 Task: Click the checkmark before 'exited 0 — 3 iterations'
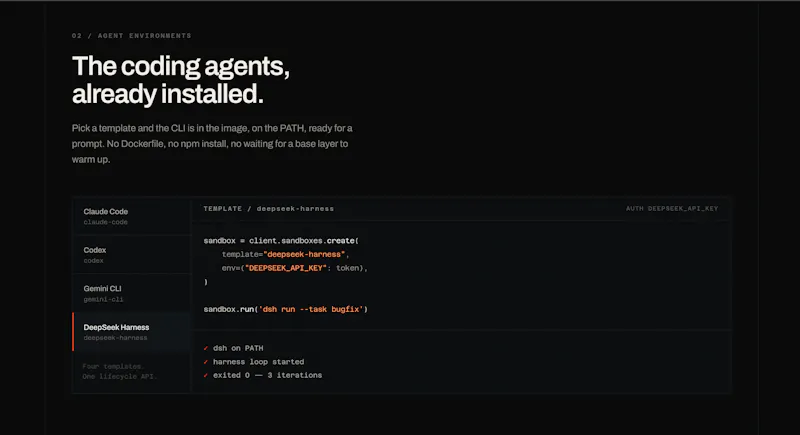[x=206, y=375]
